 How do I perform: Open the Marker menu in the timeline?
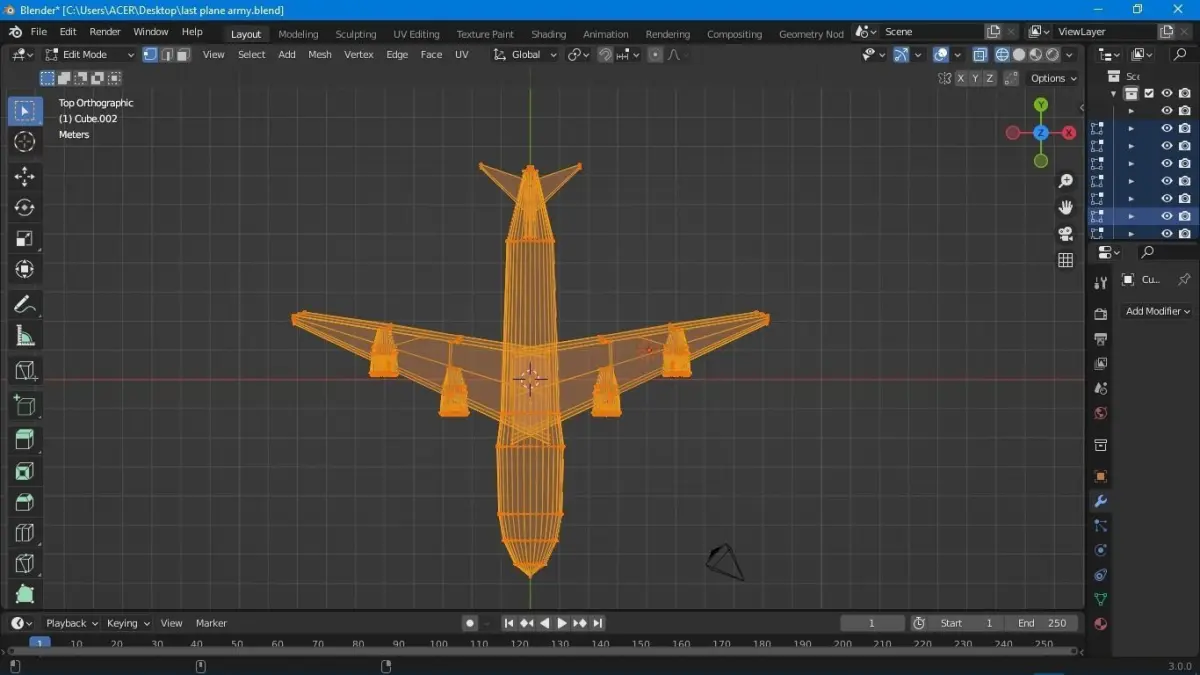tap(211, 623)
